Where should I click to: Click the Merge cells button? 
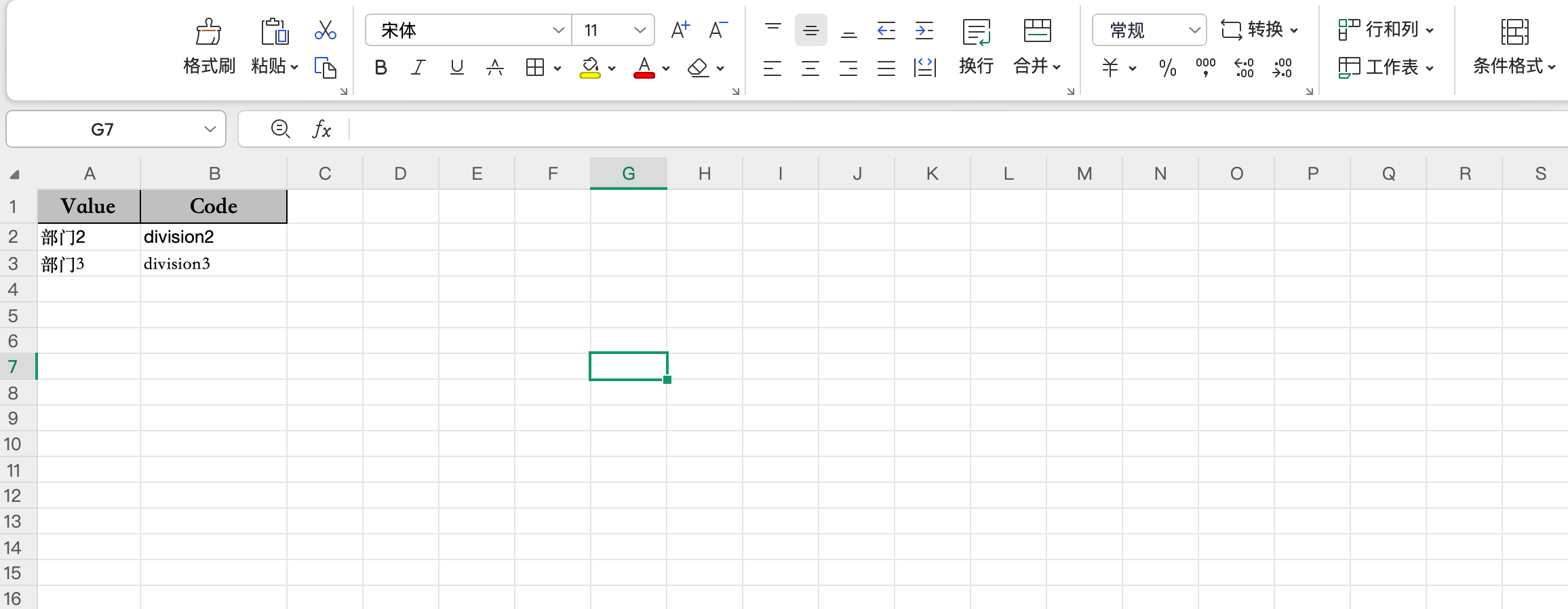coord(1036,32)
